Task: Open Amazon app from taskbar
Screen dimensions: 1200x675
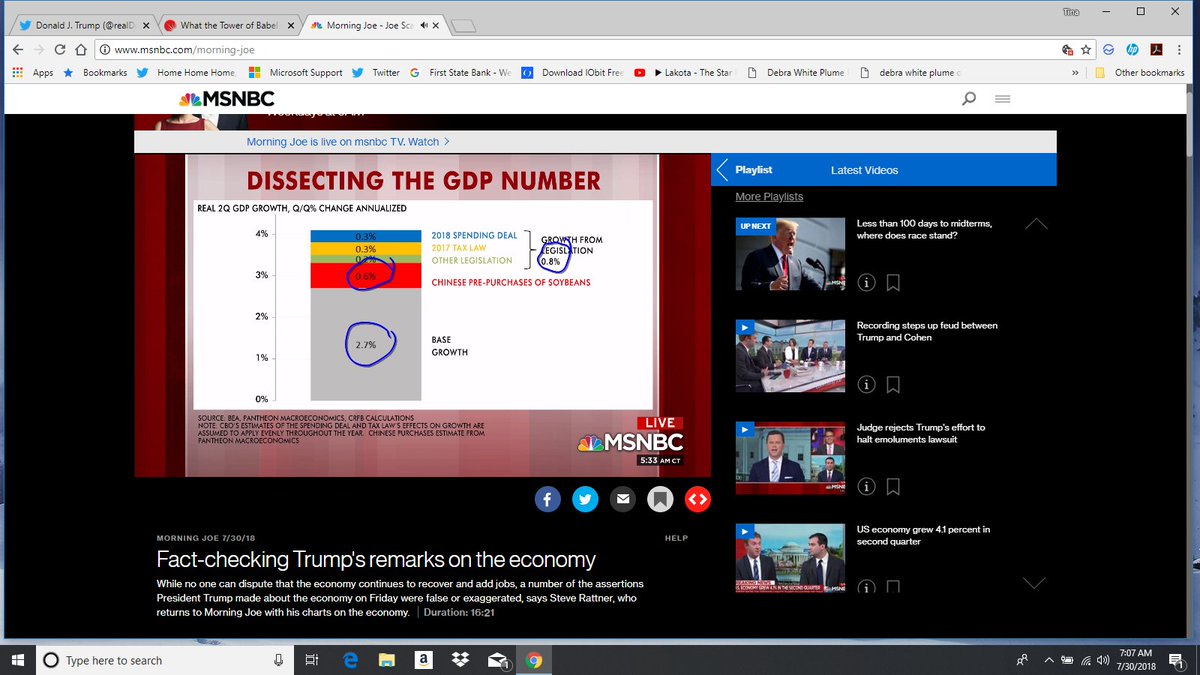Action: [424, 660]
